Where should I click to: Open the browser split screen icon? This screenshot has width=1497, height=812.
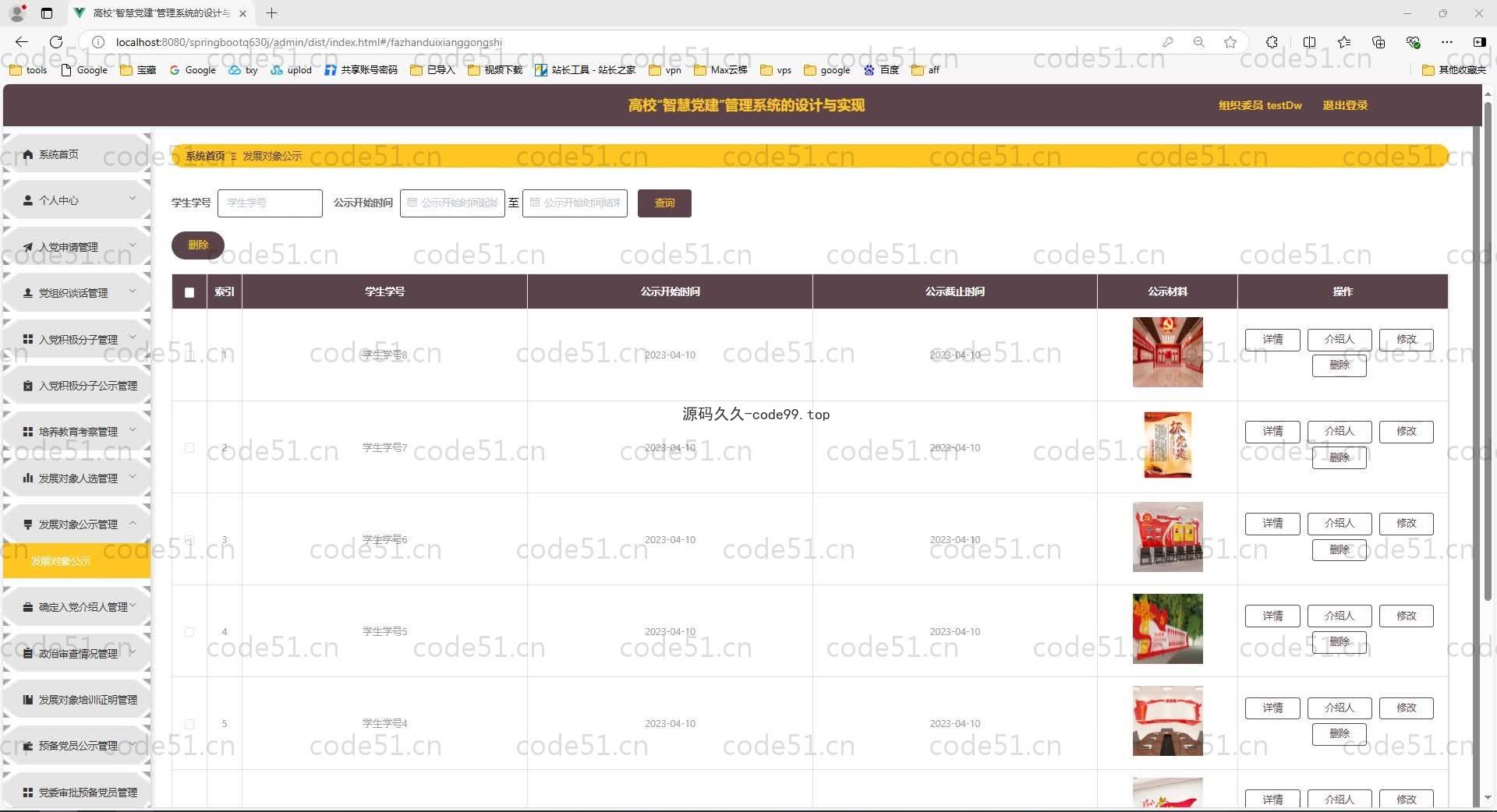coord(1309,42)
